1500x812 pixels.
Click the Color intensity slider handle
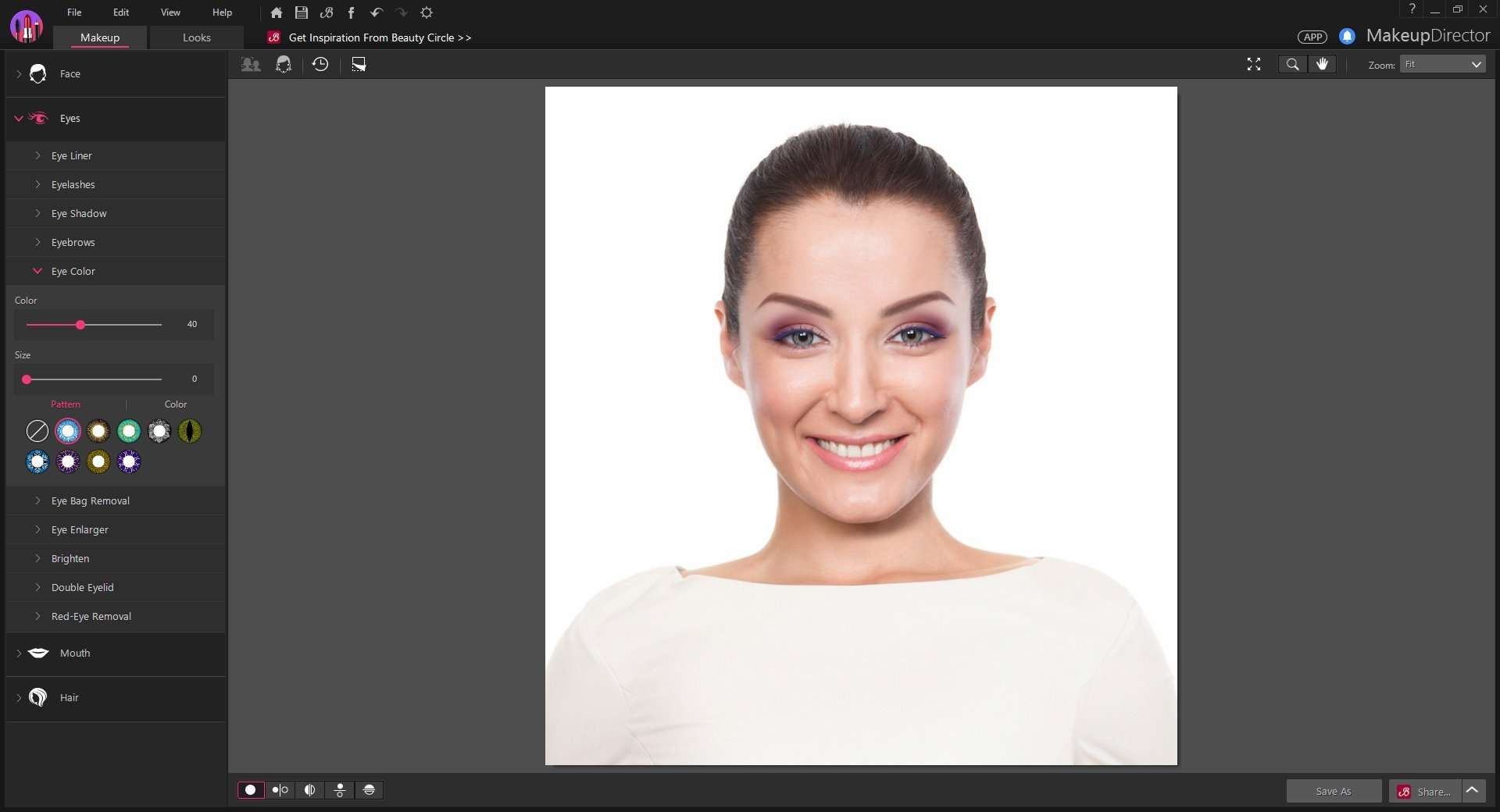(80, 325)
